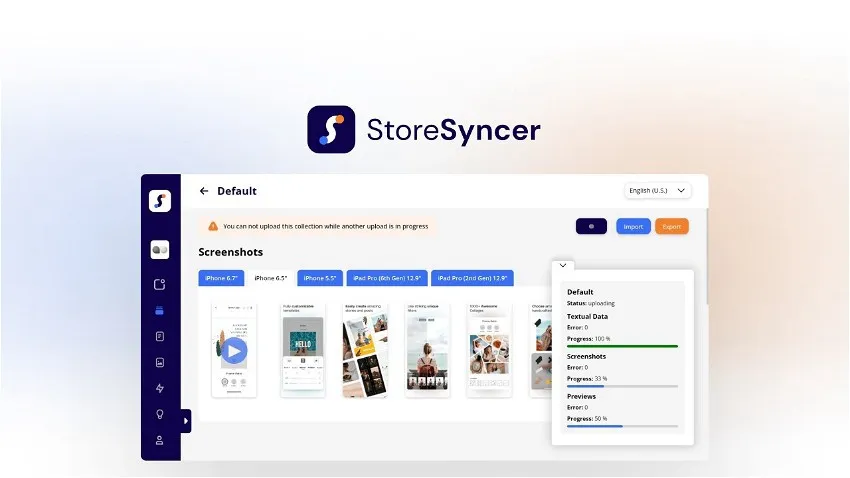Click the Textual Data heading in status panel
Viewport: 850px width, 478px height.
pyautogui.click(x=587, y=316)
